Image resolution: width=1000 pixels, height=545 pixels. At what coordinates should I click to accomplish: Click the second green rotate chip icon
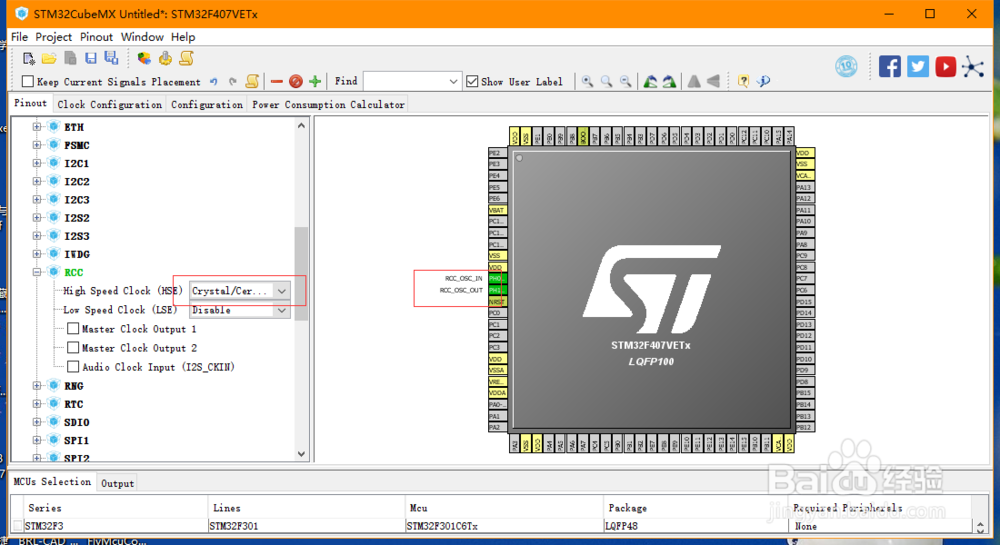pos(669,82)
